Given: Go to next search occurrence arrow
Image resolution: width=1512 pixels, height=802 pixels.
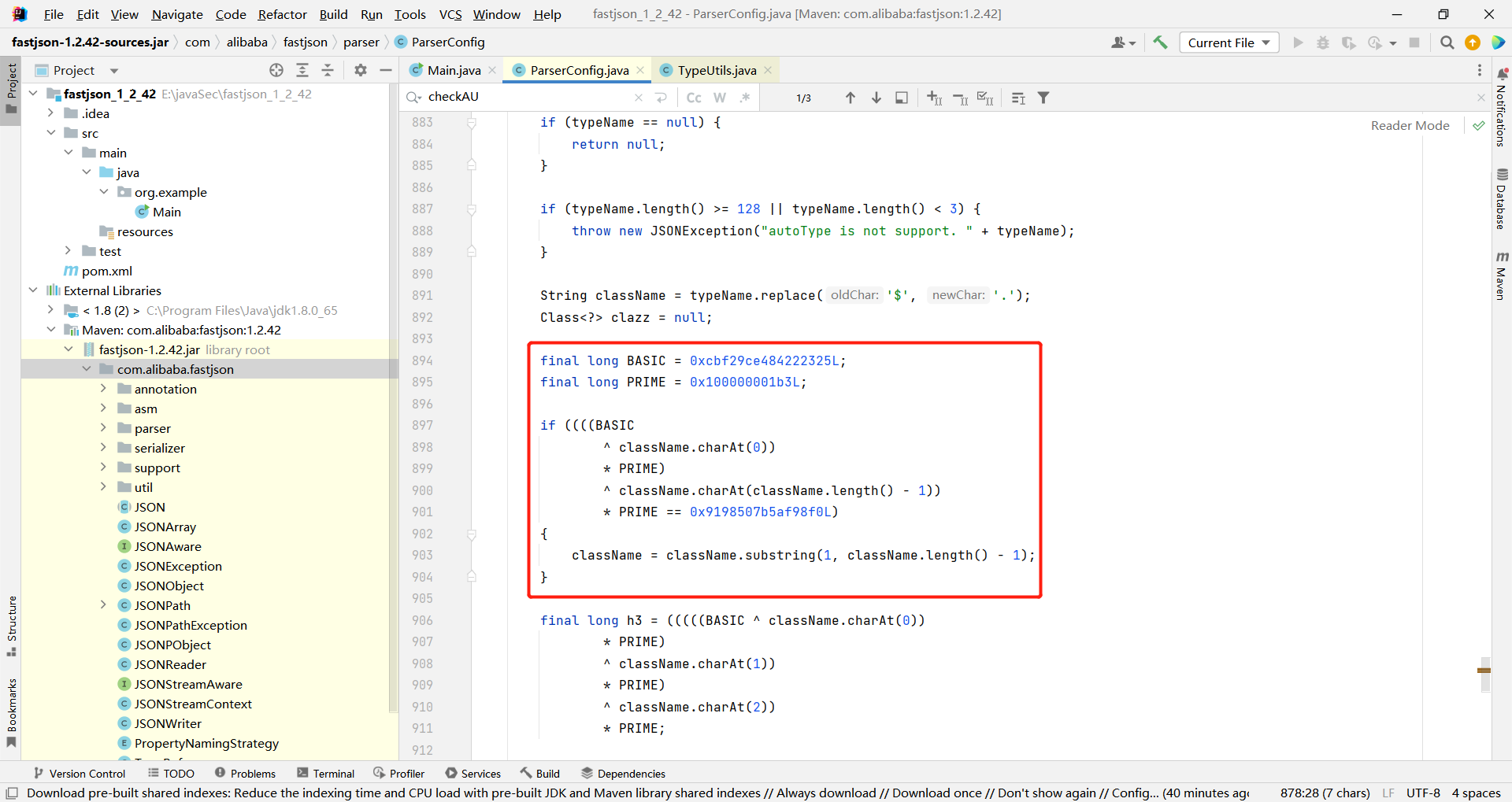Looking at the screenshot, I should coord(876,98).
